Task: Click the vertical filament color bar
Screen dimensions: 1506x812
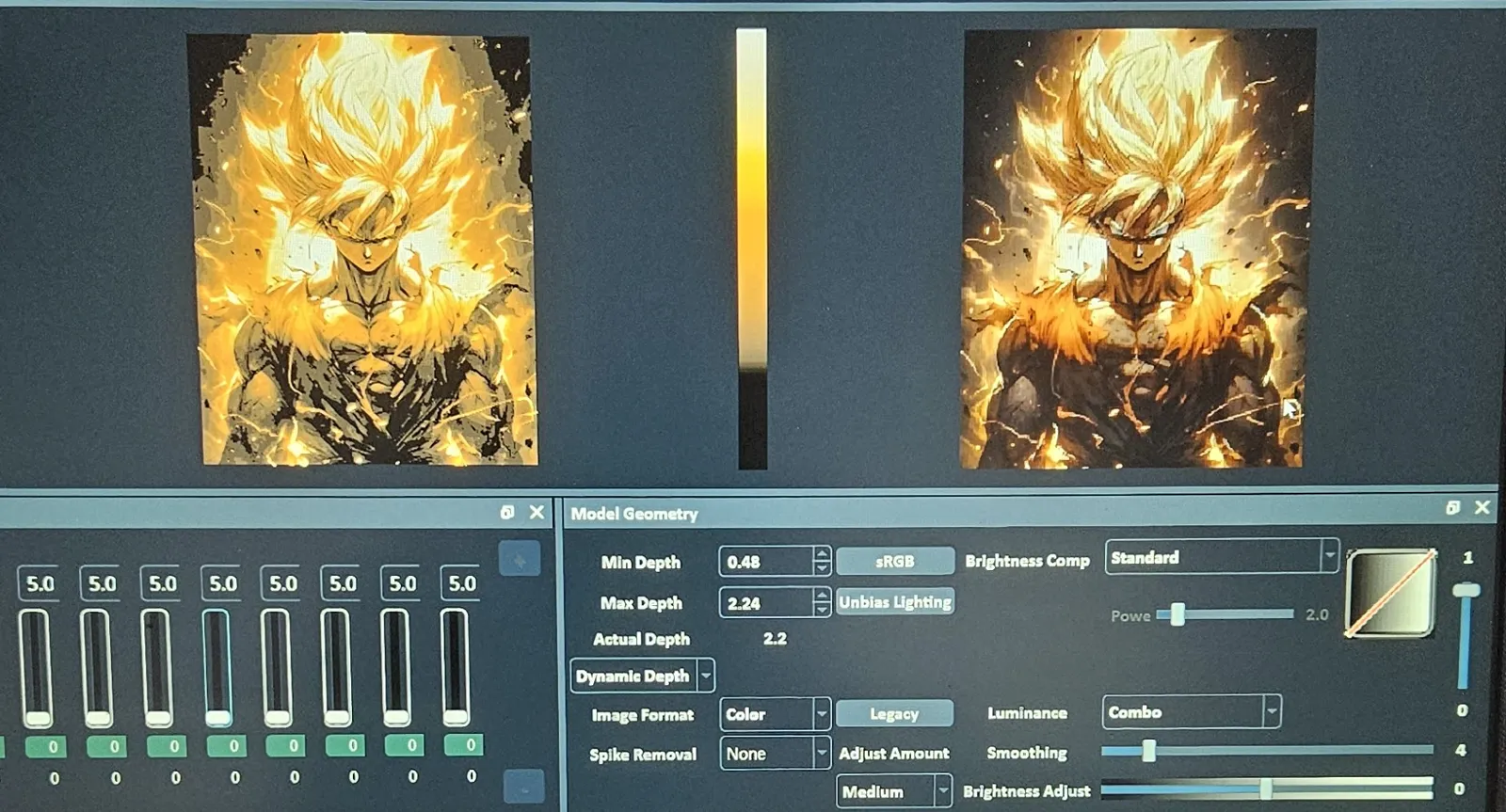Action: [x=752, y=248]
